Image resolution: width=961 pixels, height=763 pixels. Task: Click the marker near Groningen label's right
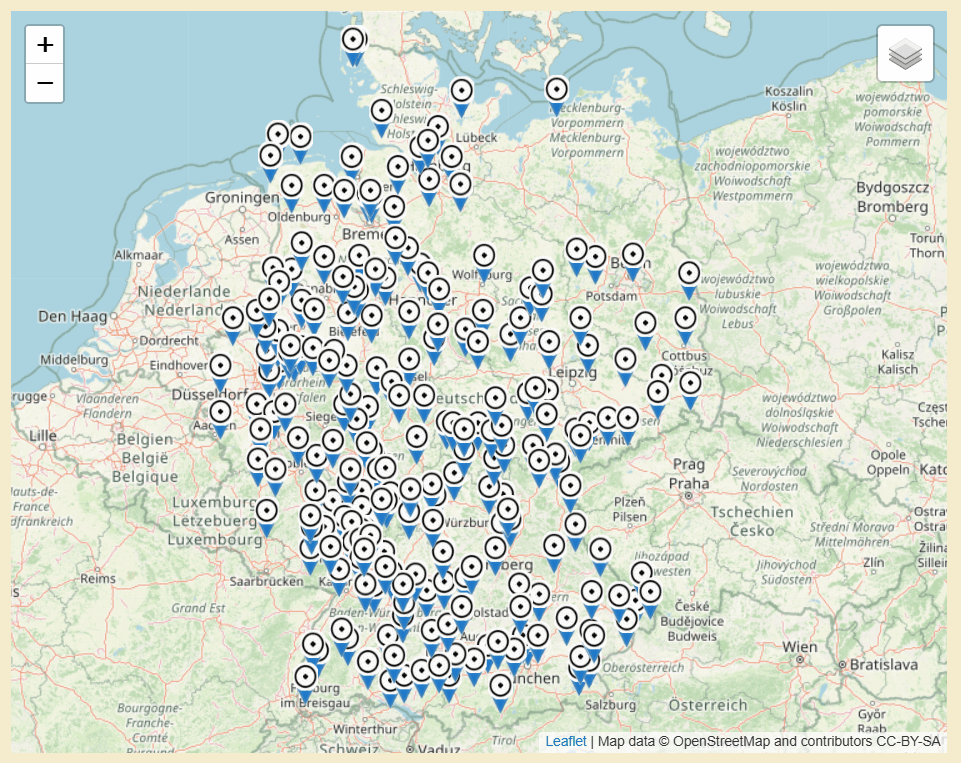pos(292,193)
